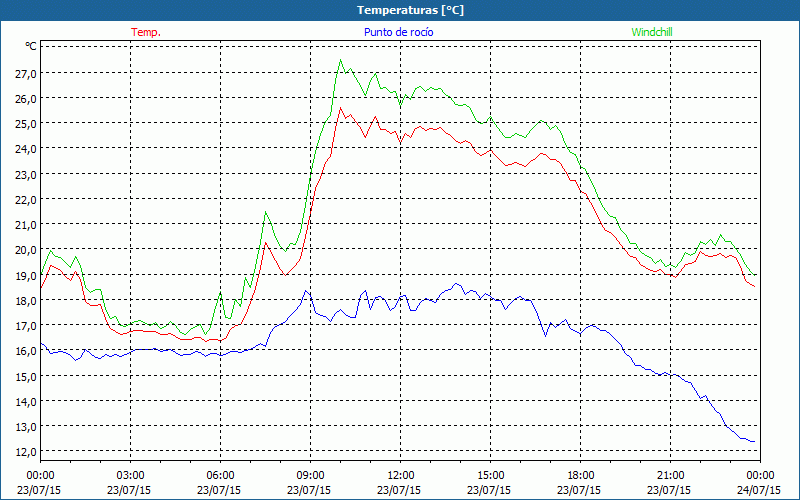This screenshot has height=500, width=800.
Task: Click the 06:00 time axis label
Action: [220, 476]
